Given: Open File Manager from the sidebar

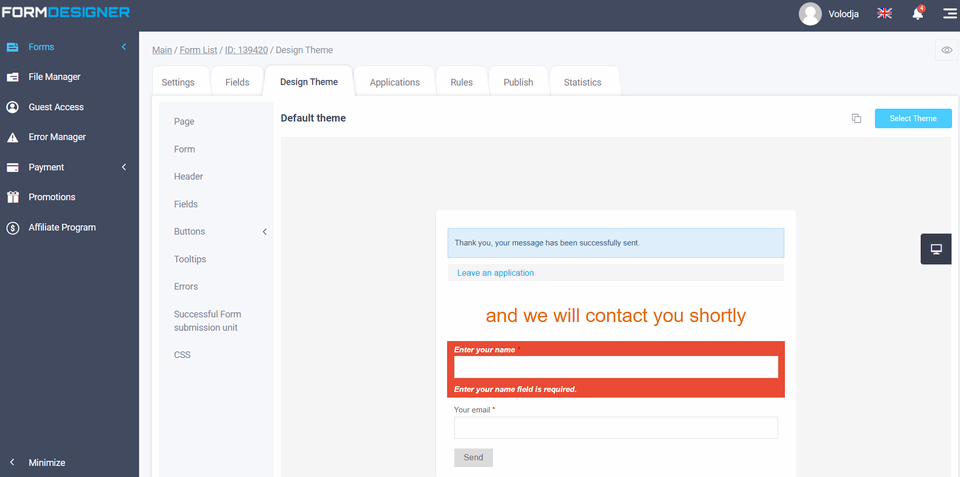Looking at the screenshot, I should point(54,77).
